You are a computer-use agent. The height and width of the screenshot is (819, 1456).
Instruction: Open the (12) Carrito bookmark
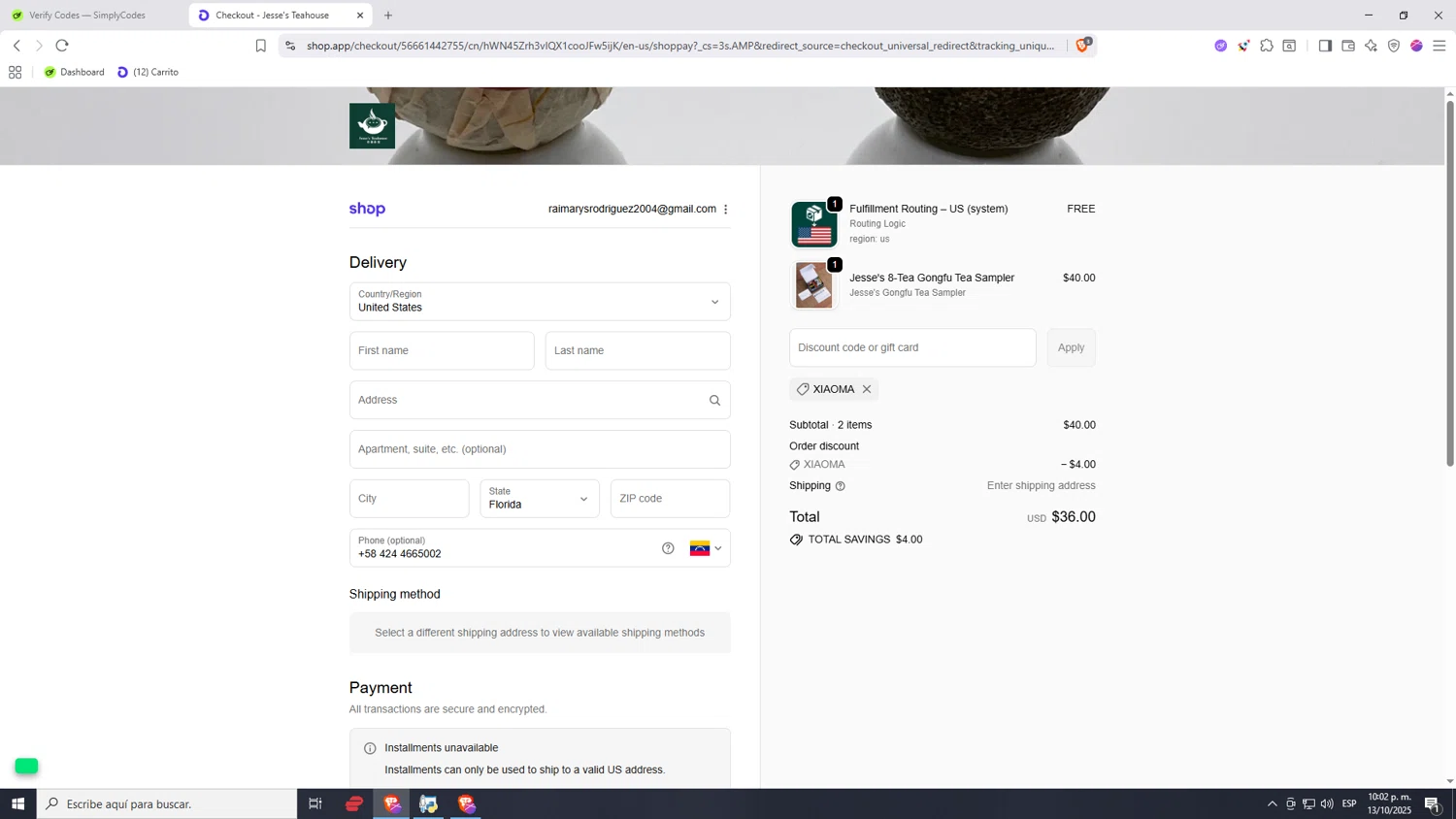click(x=149, y=72)
